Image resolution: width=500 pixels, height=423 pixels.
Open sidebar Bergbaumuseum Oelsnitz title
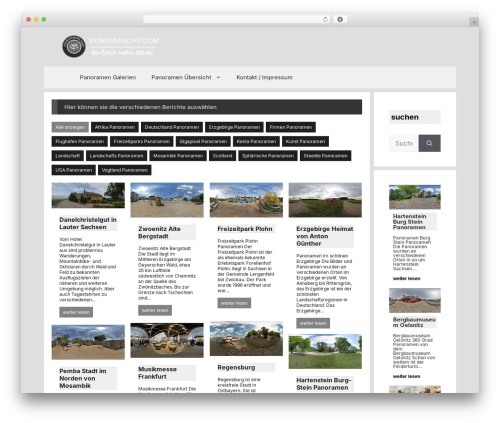pyautogui.click(x=414, y=322)
